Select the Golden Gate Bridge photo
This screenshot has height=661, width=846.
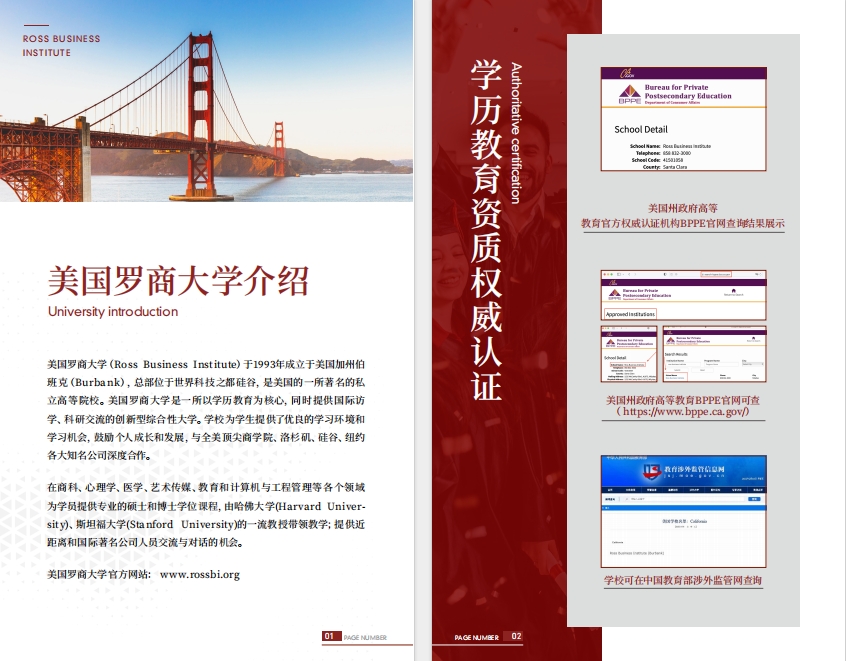207,101
